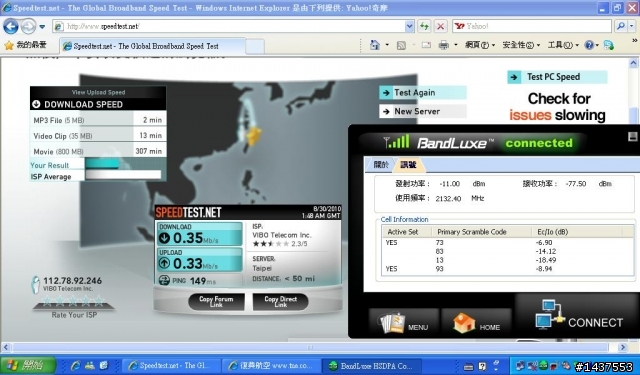Click the Yahoo! search box
Screen dimensions: 640x375
[x=532, y=27]
